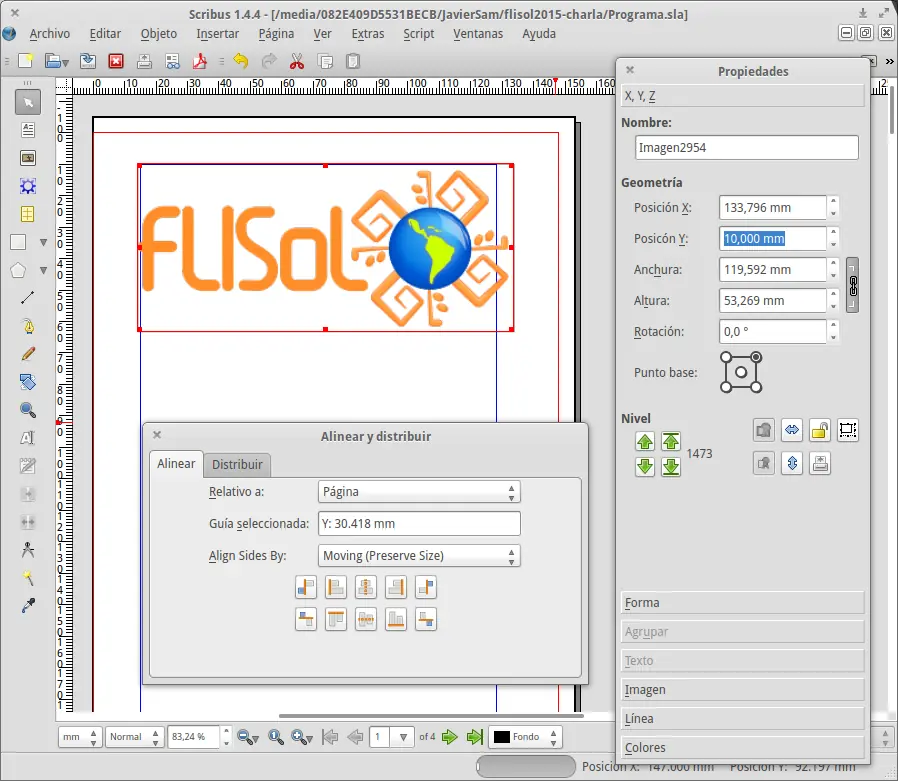
Task: Expand the Imagen section in Propiedades
Action: 742,690
